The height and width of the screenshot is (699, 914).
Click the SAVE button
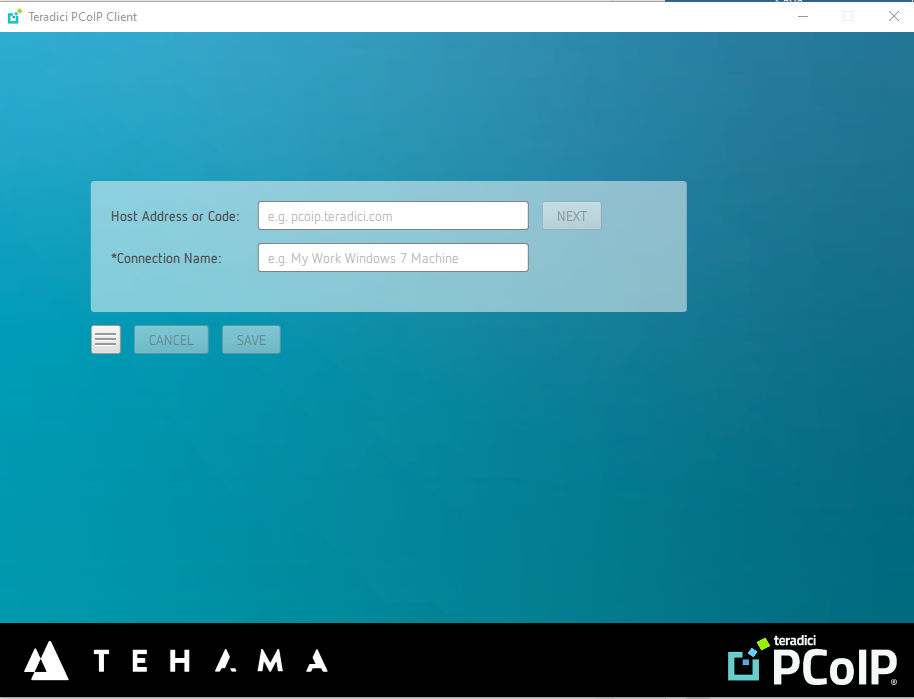click(251, 339)
